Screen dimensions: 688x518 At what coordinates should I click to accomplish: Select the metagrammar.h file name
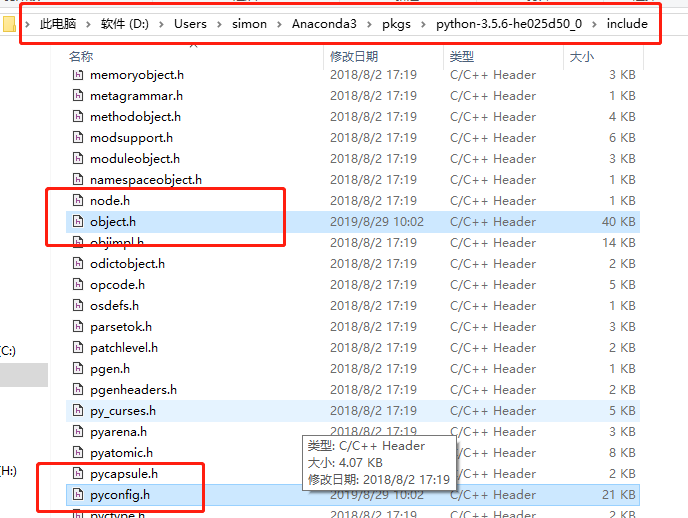point(136,96)
